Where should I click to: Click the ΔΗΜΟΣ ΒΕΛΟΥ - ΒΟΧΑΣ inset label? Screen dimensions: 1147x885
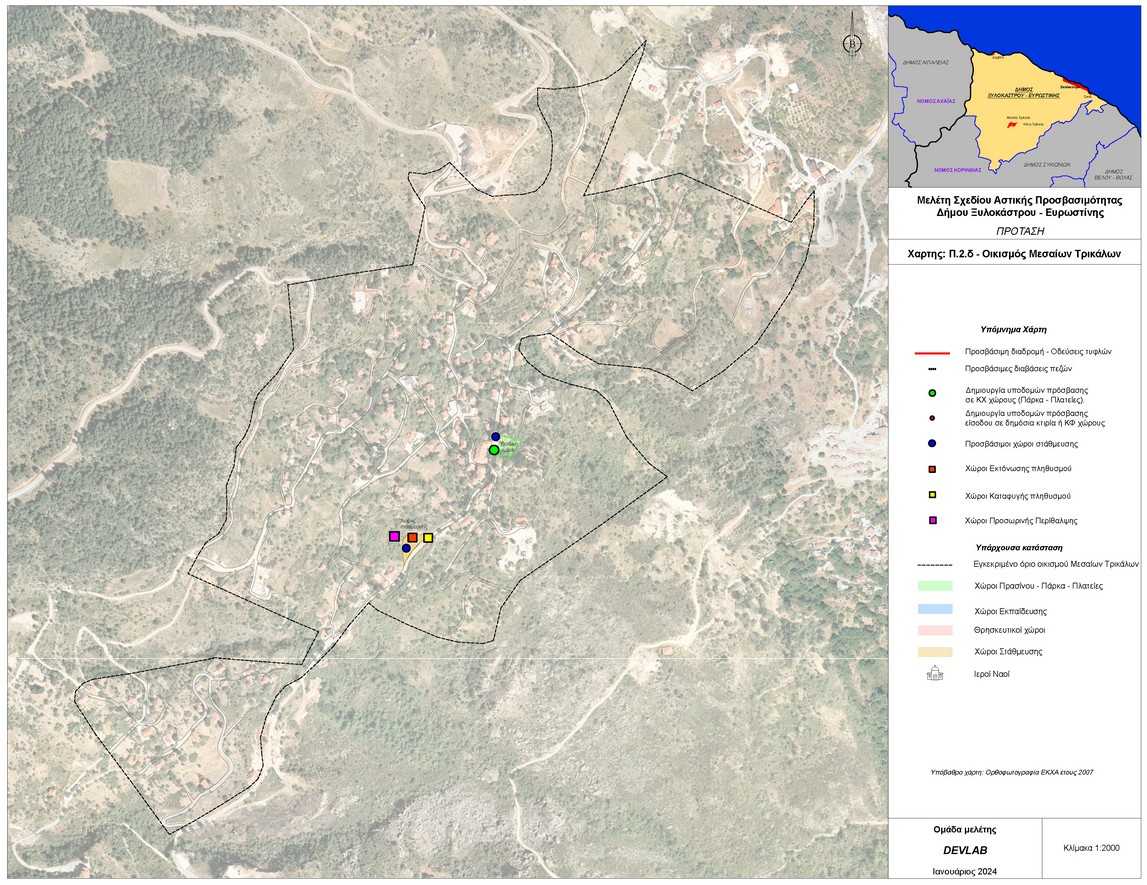coord(1113,174)
